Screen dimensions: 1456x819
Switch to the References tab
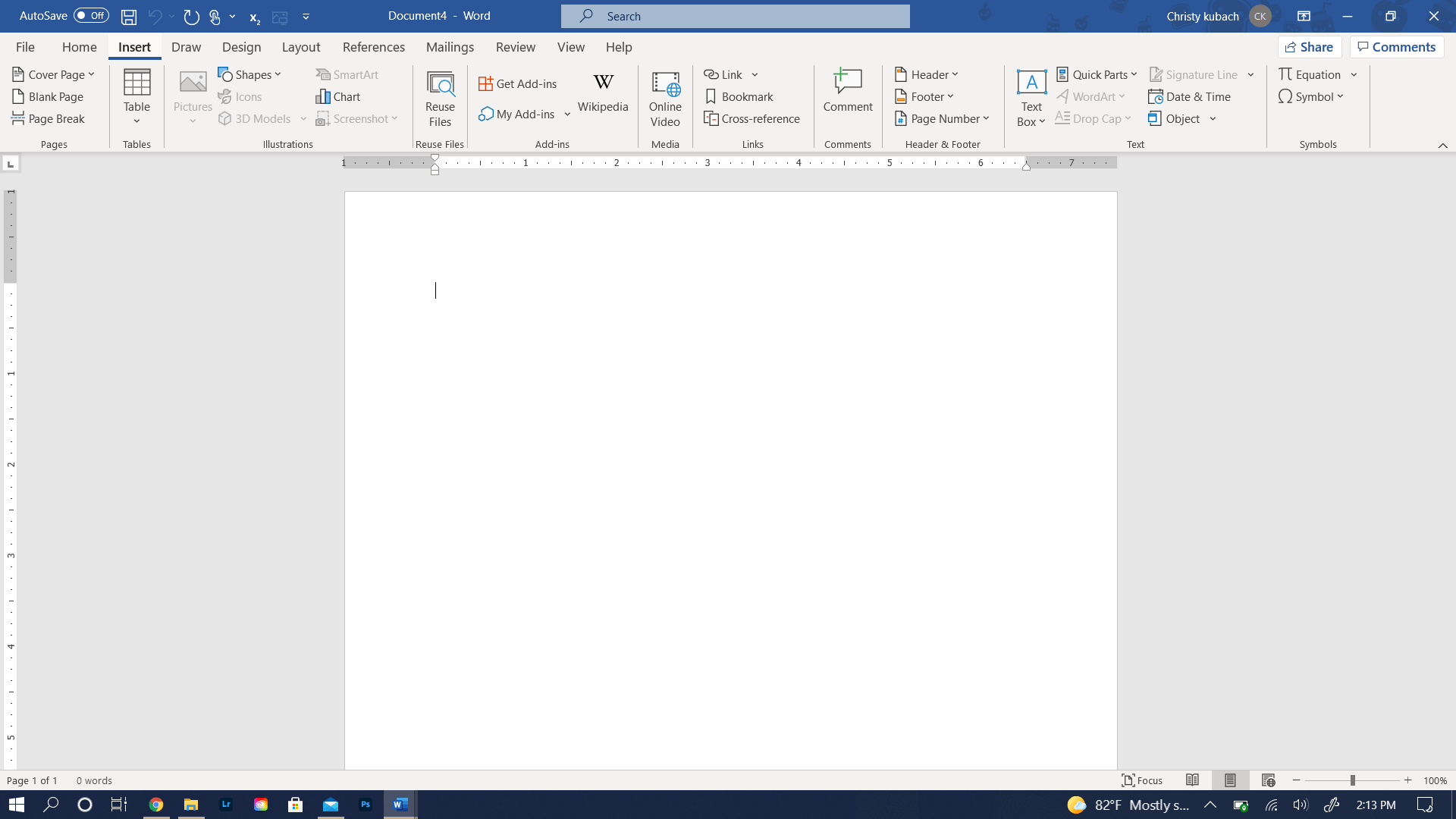coord(374,47)
